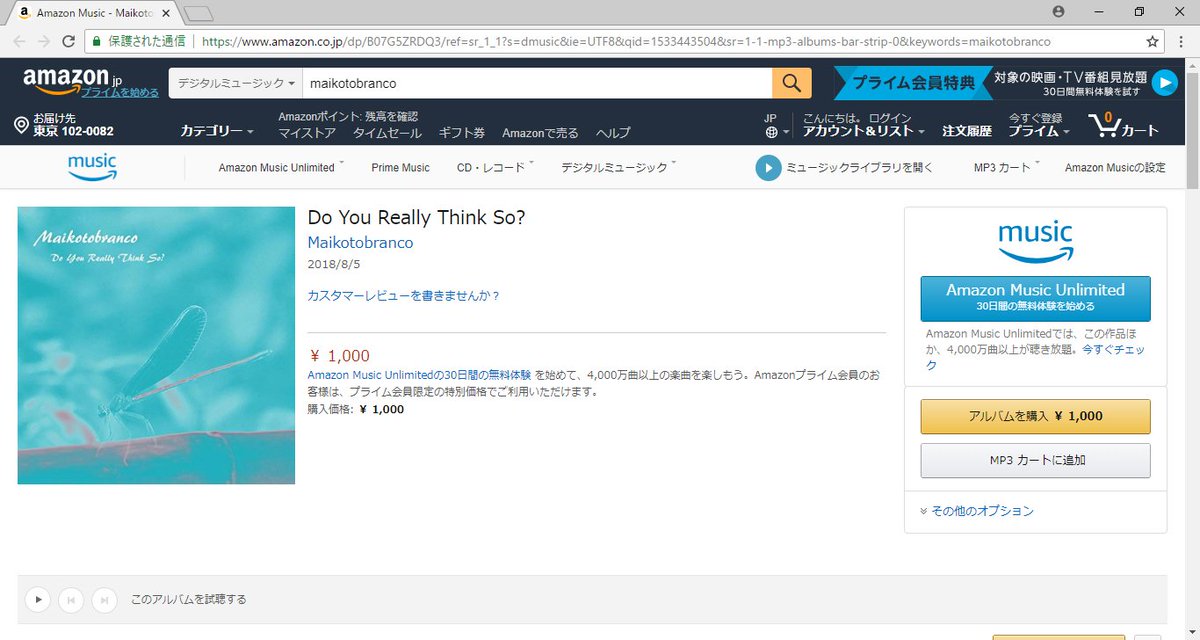Click the album title Do You Really Think So?
This screenshot has height=640, width=1200.
[416, 217]
